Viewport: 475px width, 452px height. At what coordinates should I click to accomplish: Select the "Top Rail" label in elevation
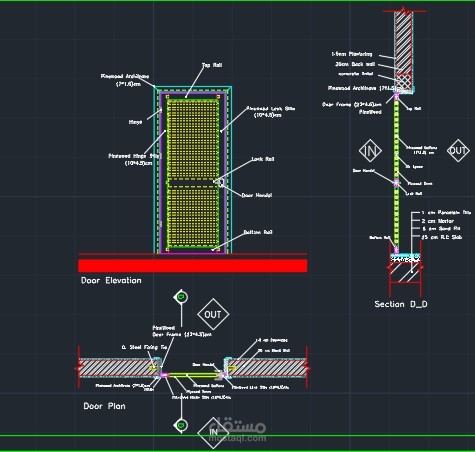pos(212,65)
